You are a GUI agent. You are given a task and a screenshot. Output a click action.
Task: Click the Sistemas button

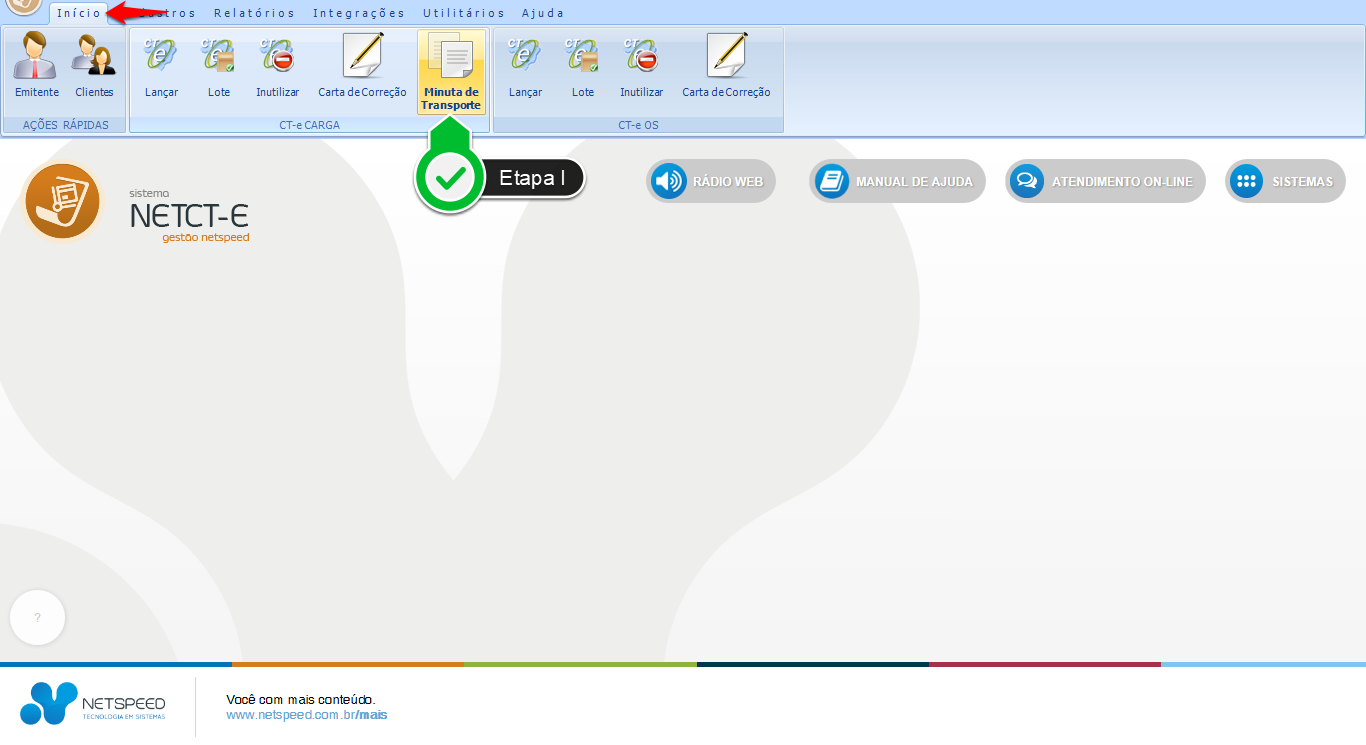click(1285, 182)
